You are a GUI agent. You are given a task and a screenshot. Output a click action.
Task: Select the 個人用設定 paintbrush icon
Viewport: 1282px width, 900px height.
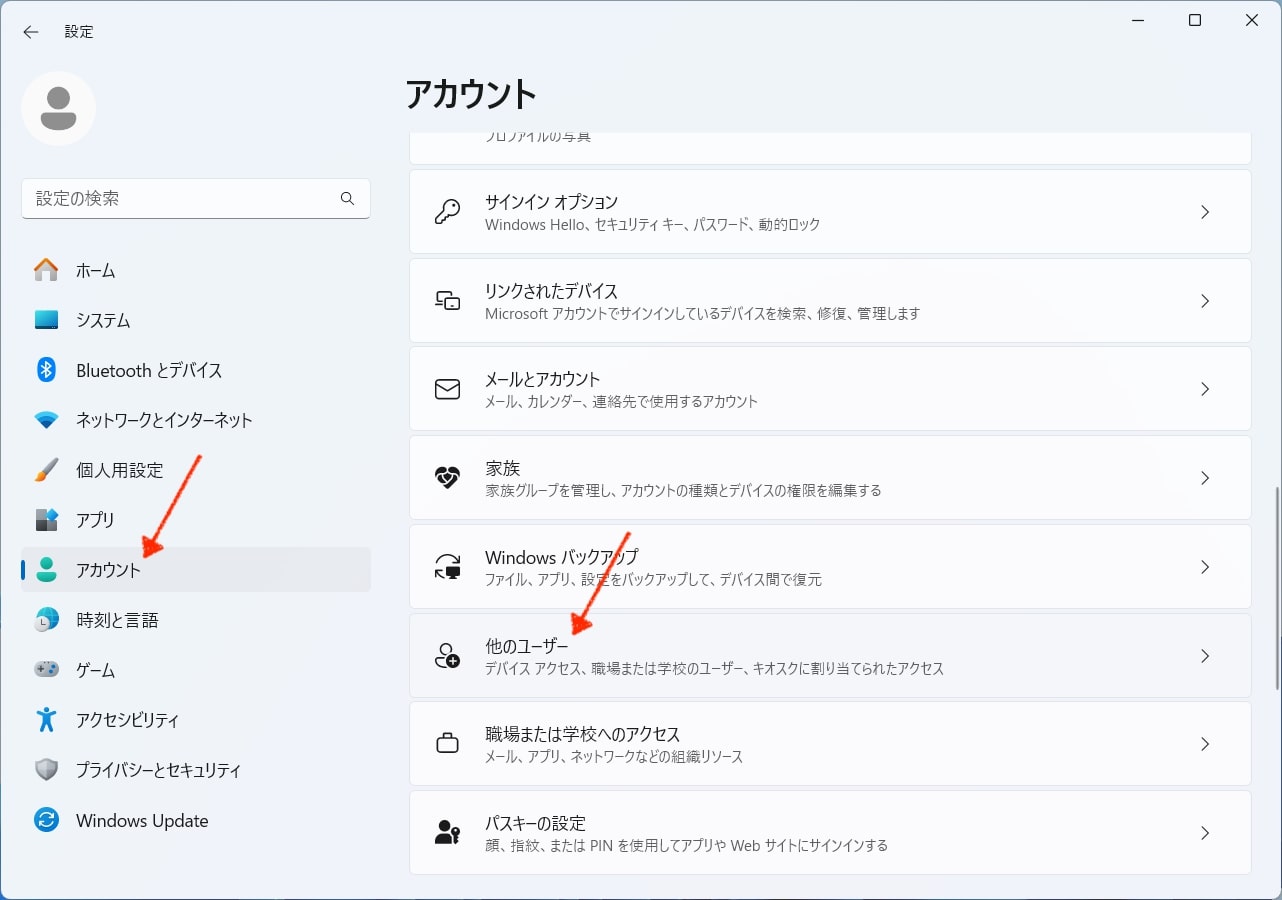click(46, 470)
